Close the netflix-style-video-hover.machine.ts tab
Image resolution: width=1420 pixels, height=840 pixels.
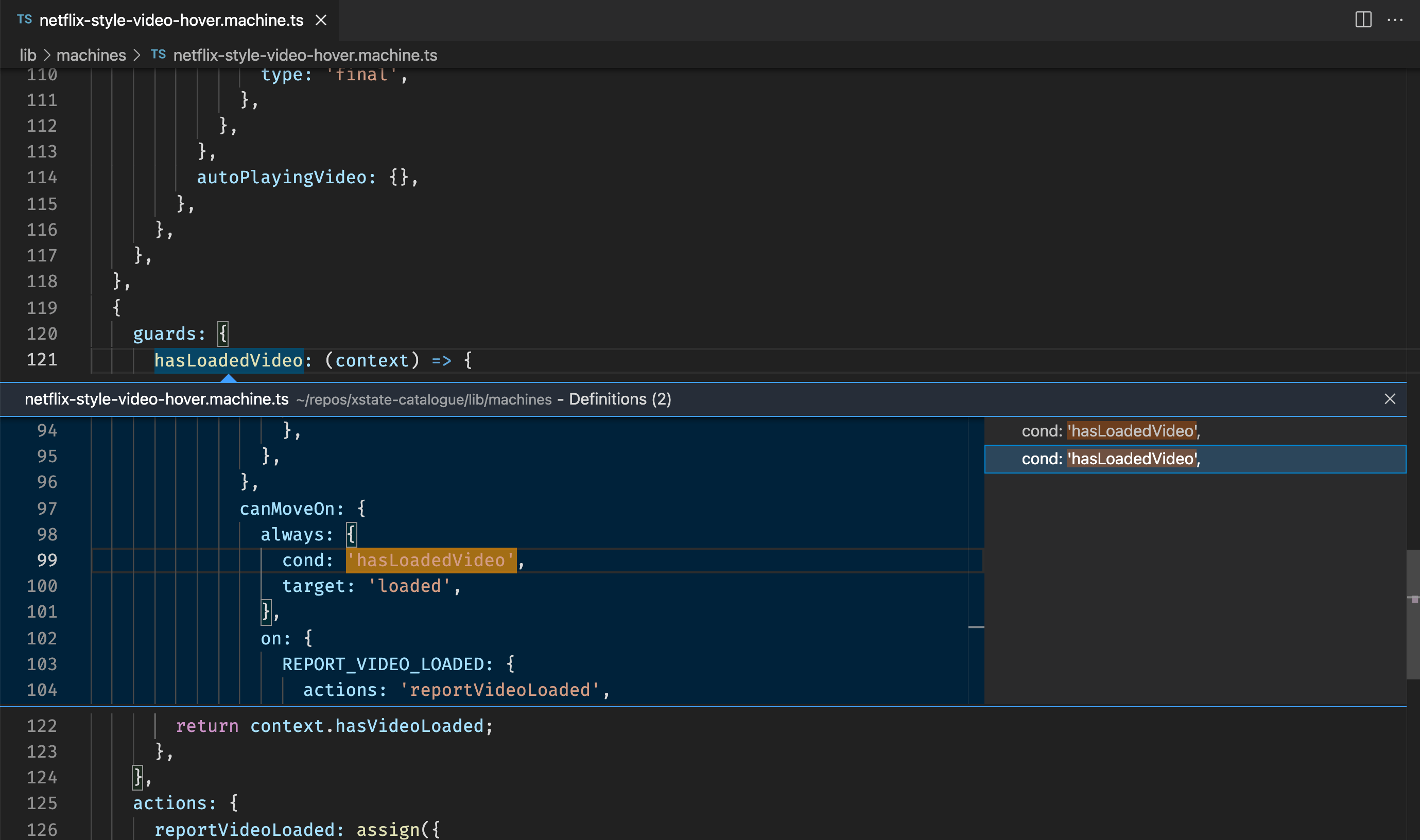321,20
